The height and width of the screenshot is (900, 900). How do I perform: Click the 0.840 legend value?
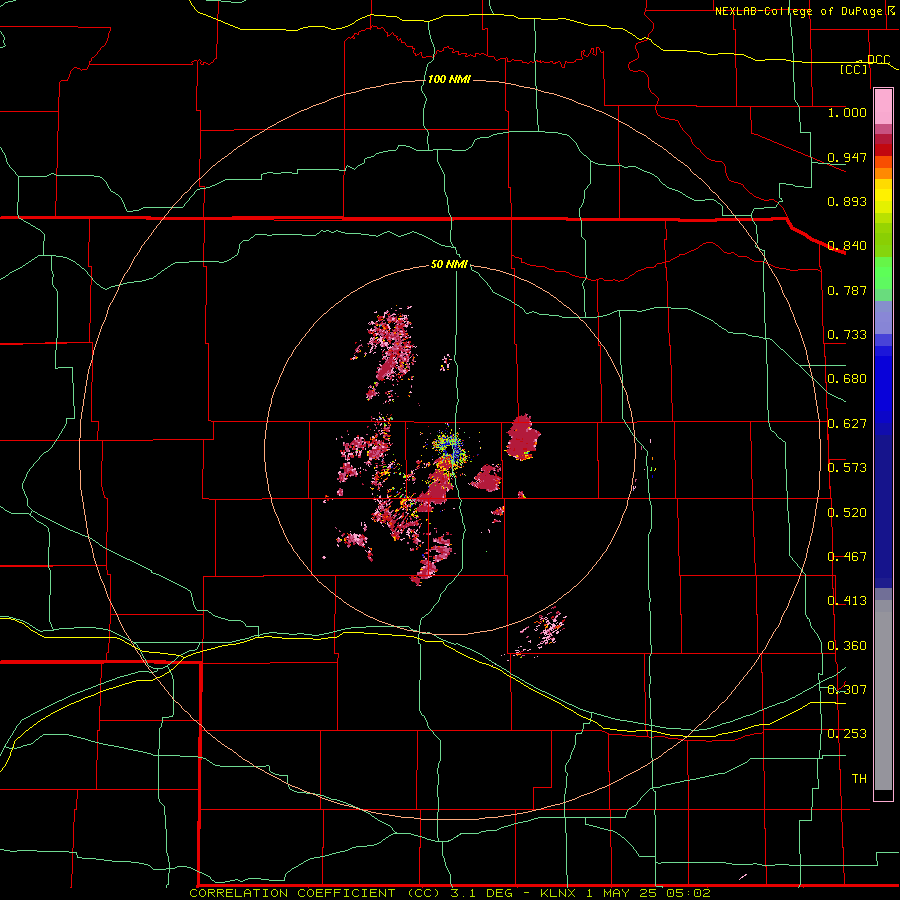847,245
